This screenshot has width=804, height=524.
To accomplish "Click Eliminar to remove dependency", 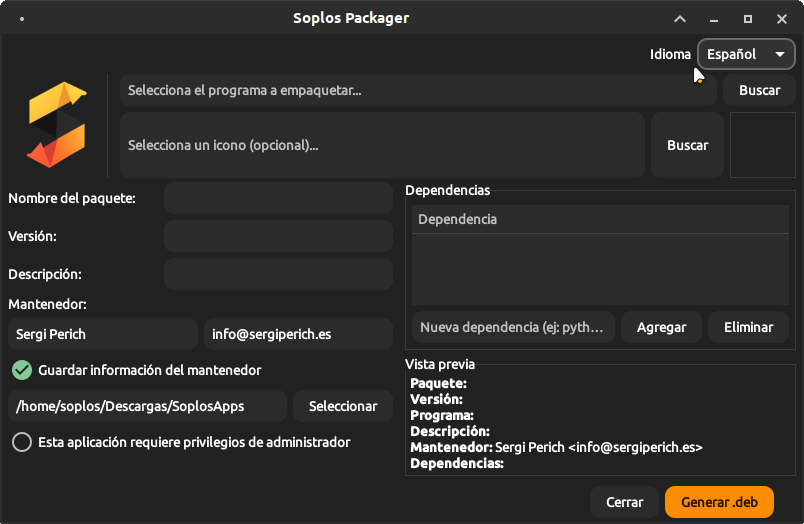I will (x=749, y=327).
